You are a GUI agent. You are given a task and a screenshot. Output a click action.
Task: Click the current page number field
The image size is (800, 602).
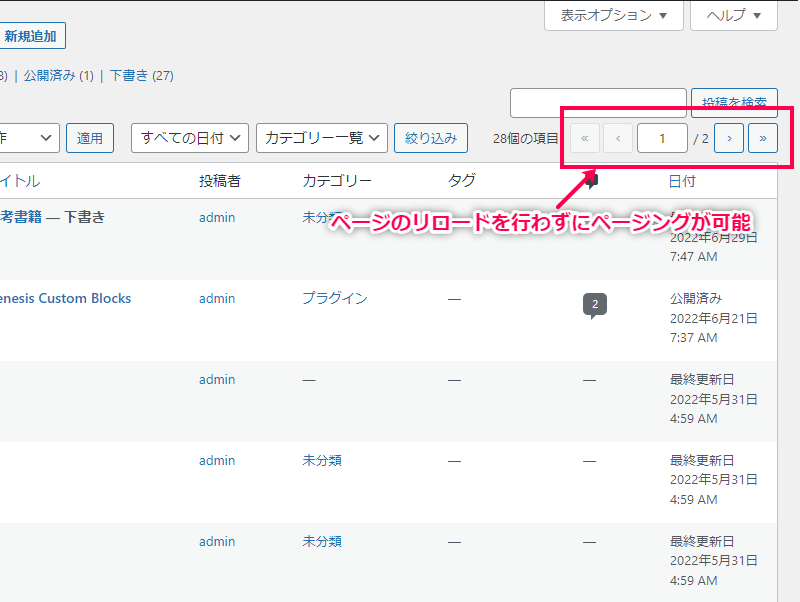coord(662,138)
